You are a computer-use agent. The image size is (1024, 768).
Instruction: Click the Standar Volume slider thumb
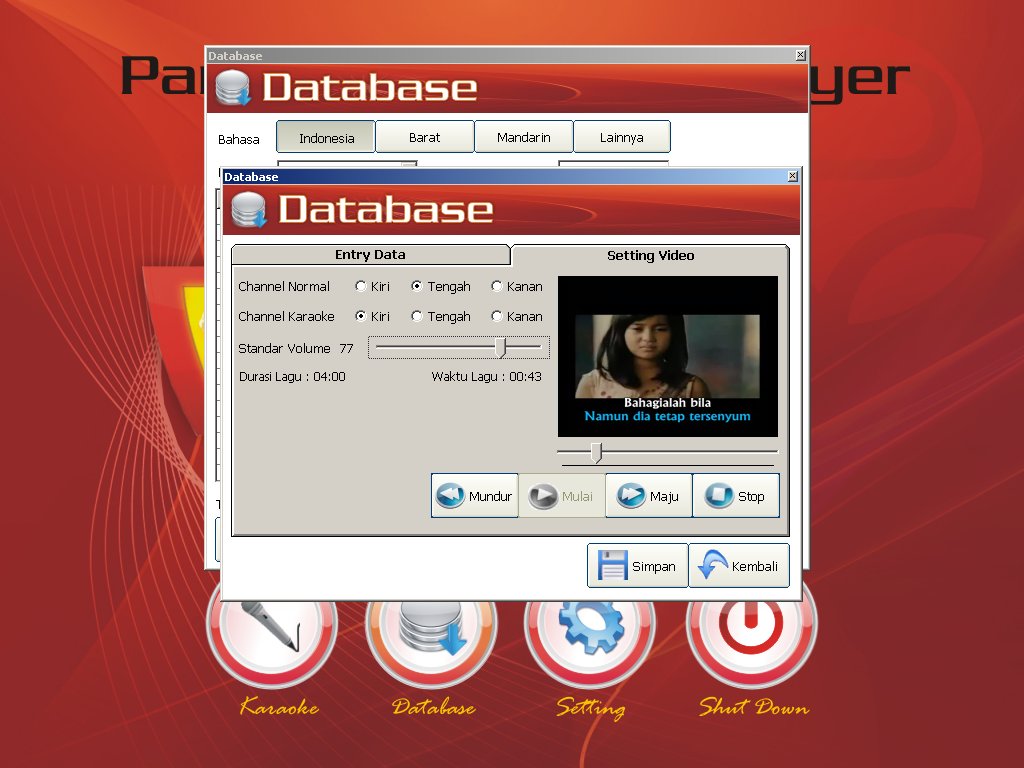click(501, 347)
